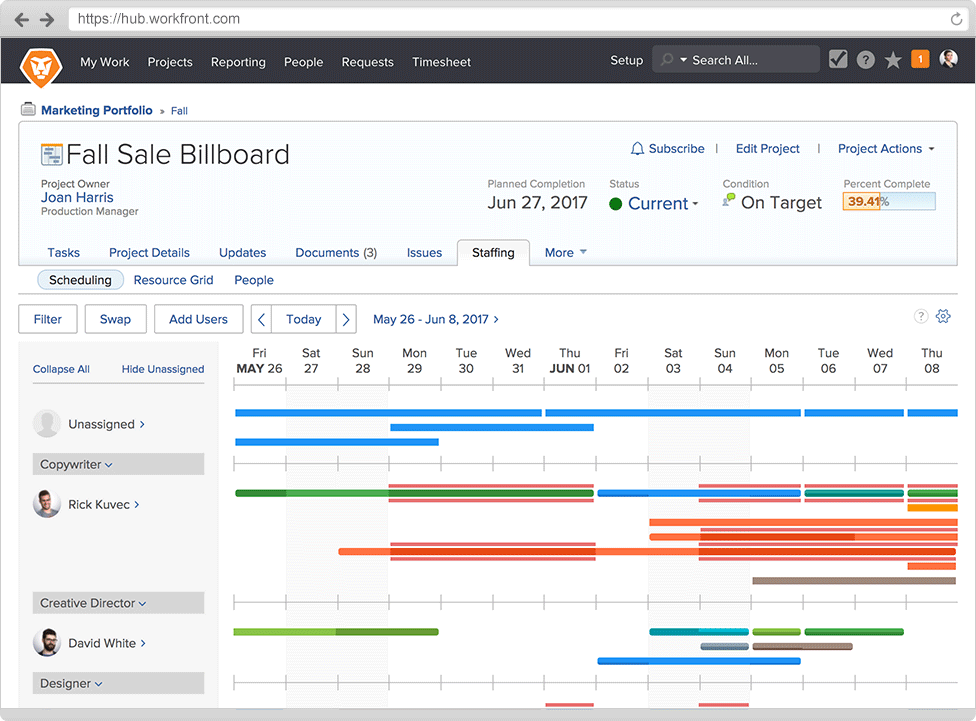976x721 pixels.
Task: Click the Edit Project link
Action: click(767, 149)
